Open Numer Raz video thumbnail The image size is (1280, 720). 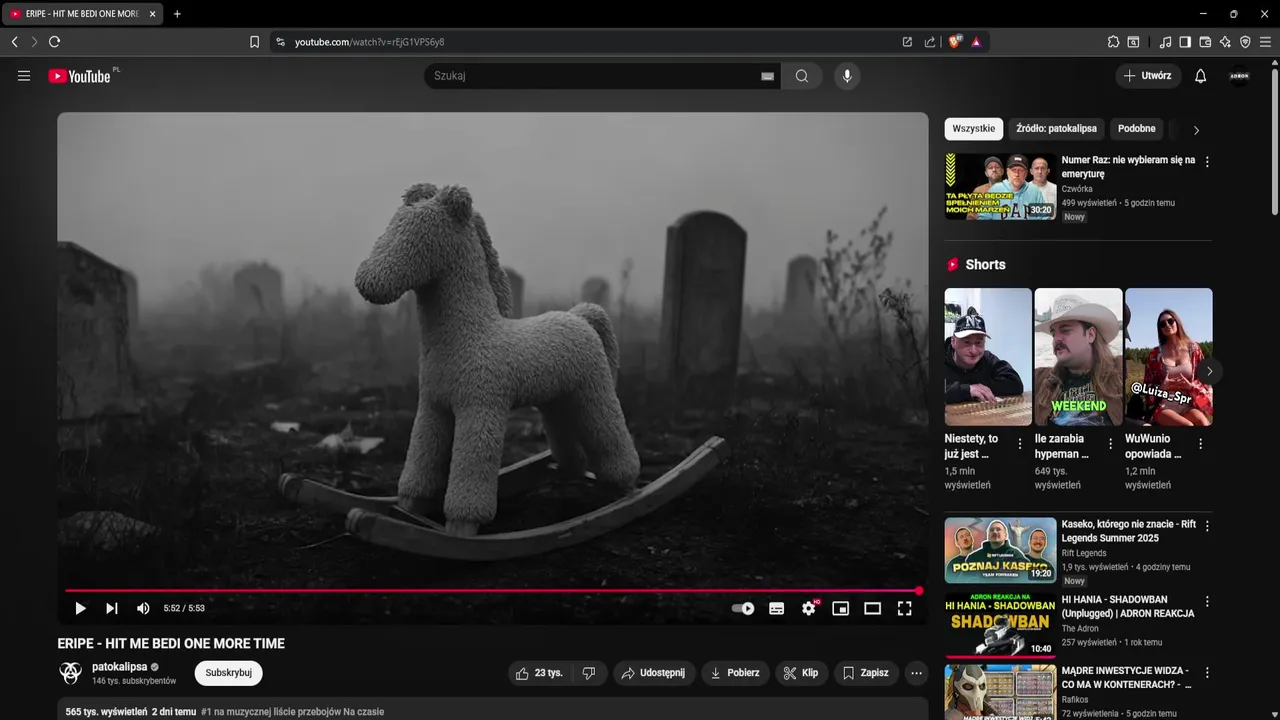[x=1000, y=186]
